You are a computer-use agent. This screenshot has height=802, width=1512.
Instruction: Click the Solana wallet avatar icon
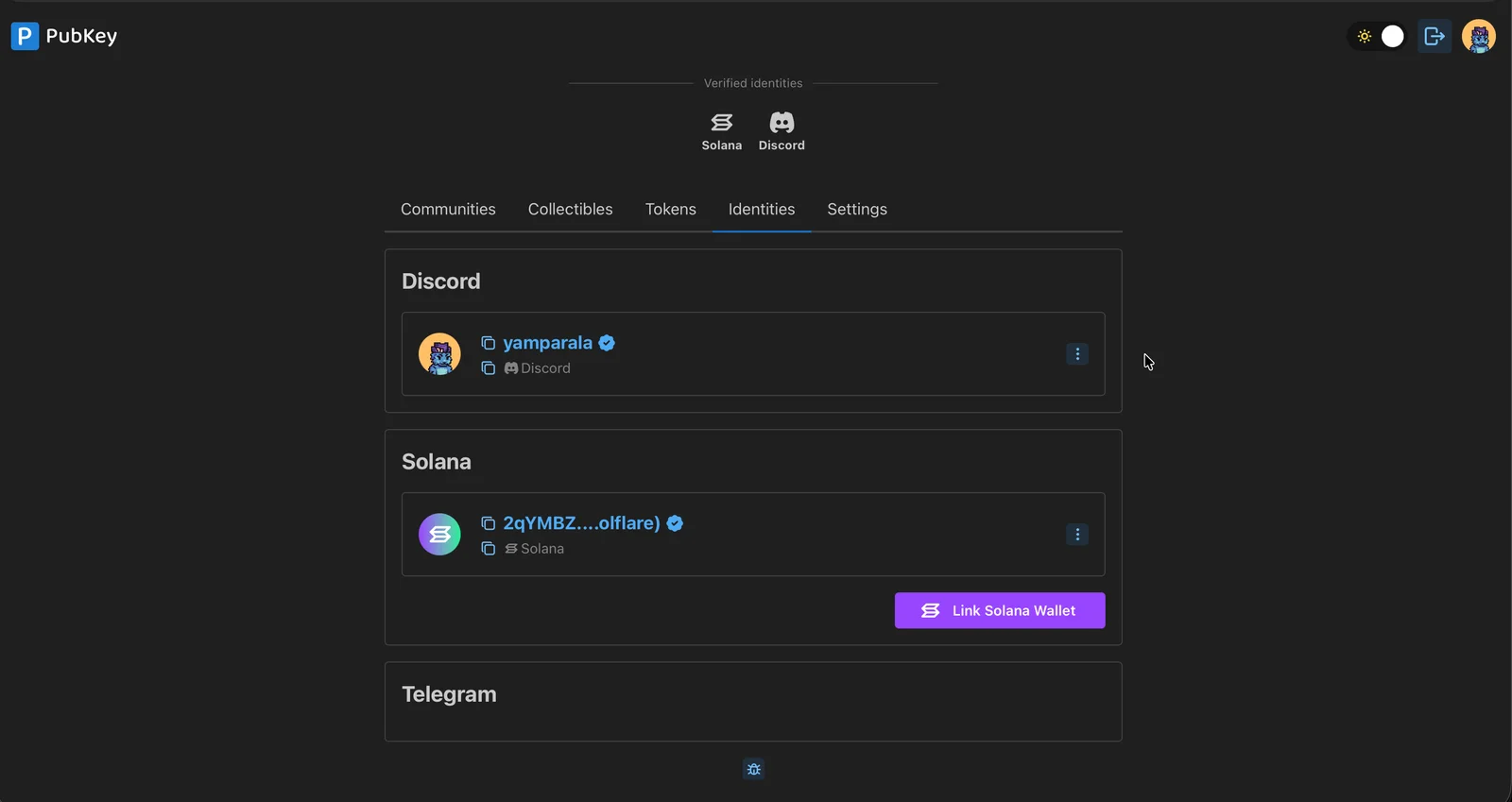tap(439, 535)
